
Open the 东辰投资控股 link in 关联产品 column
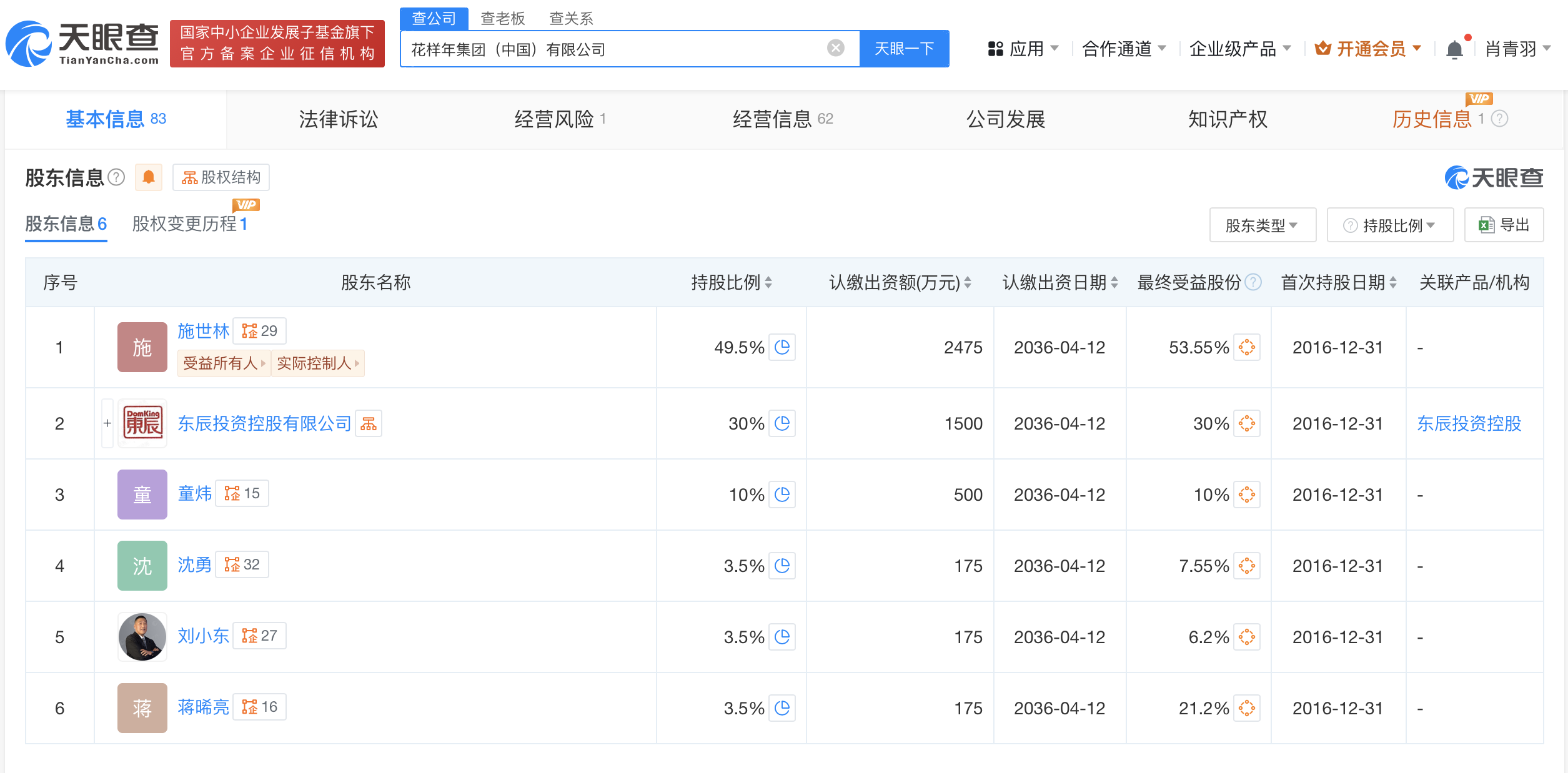tap(1467, 423)
